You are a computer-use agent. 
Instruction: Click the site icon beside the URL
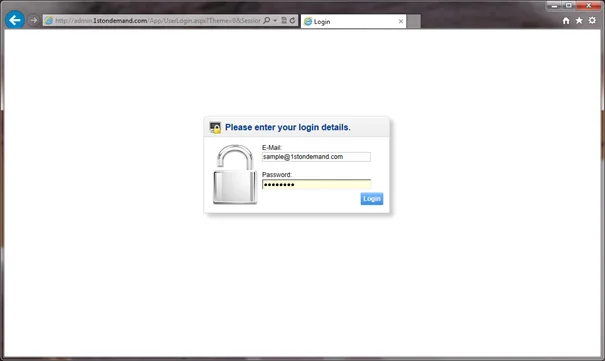coord(49,20)
